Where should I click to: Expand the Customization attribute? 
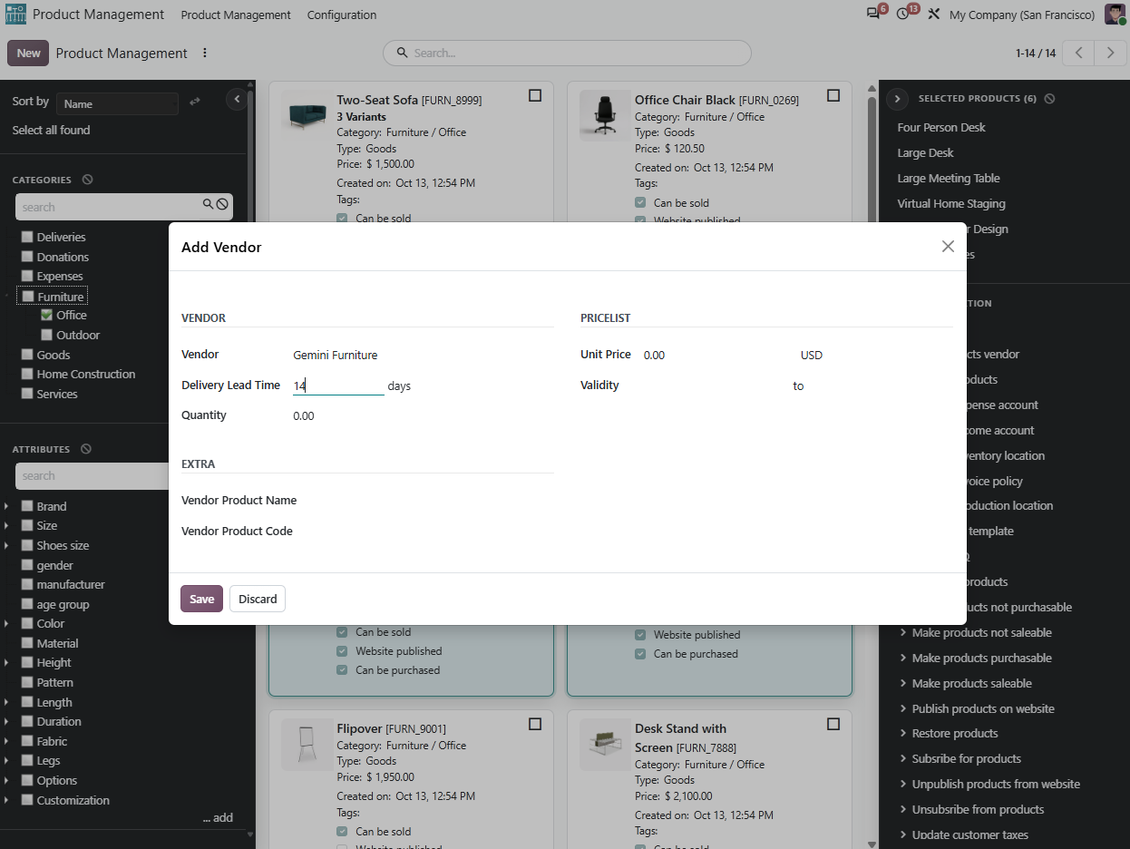click(6, 800)
